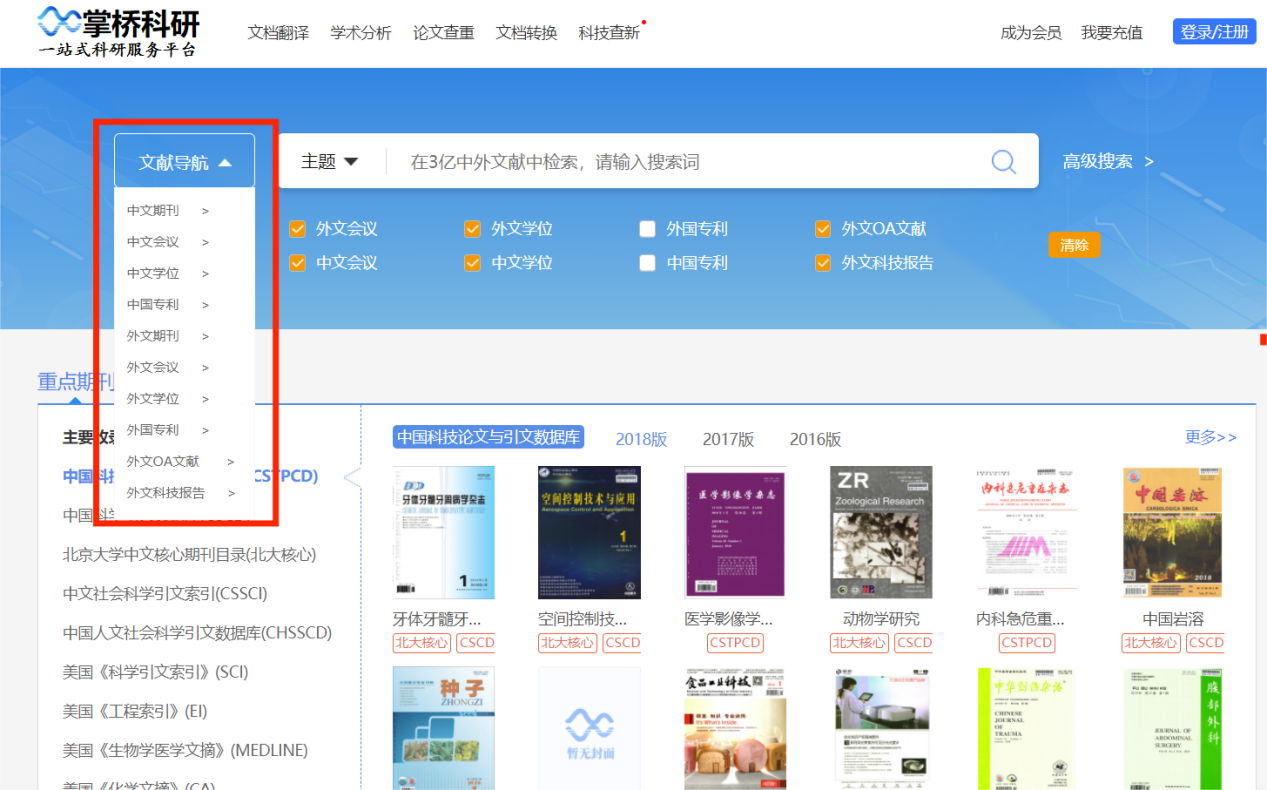This screenshot has width=1267, height=790.
Task: Click the CSTPCD tag under 医学影像学
Action: coord(735,643)
